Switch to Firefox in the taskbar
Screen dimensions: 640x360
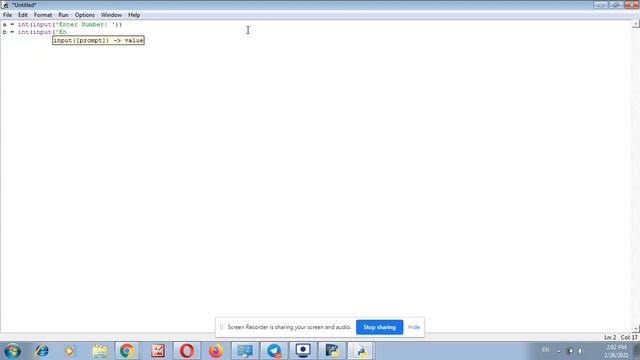pyautogui.click(x=216, y=351)
